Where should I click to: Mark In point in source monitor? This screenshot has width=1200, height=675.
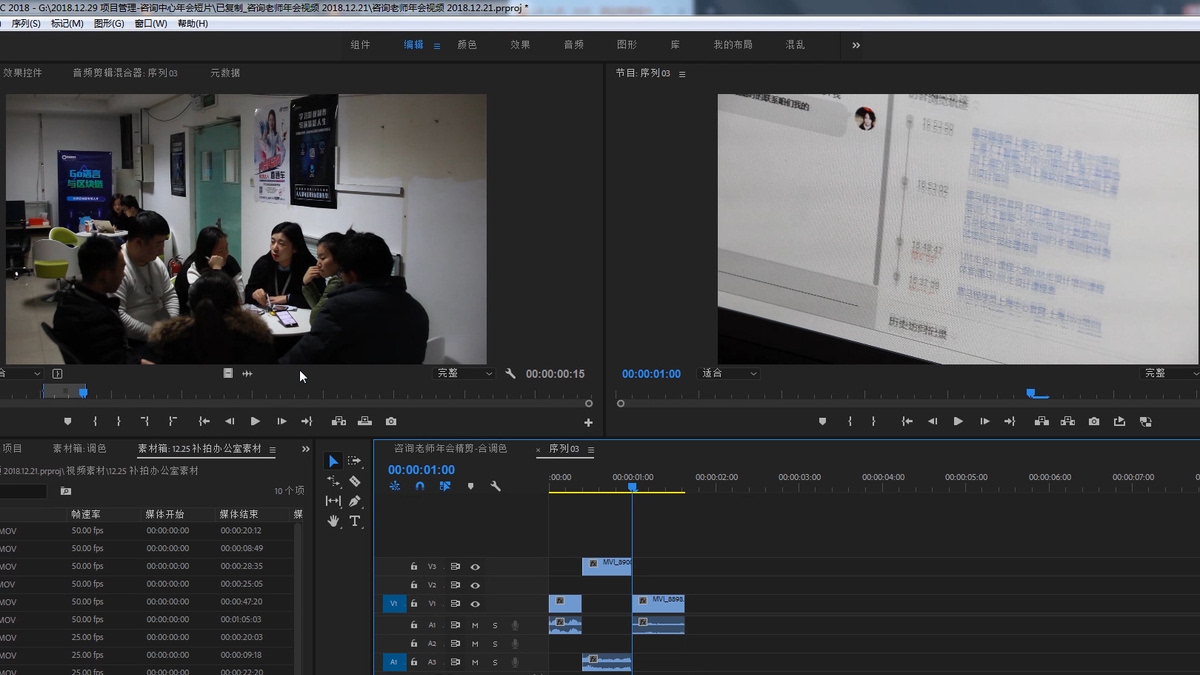[95, 421]
